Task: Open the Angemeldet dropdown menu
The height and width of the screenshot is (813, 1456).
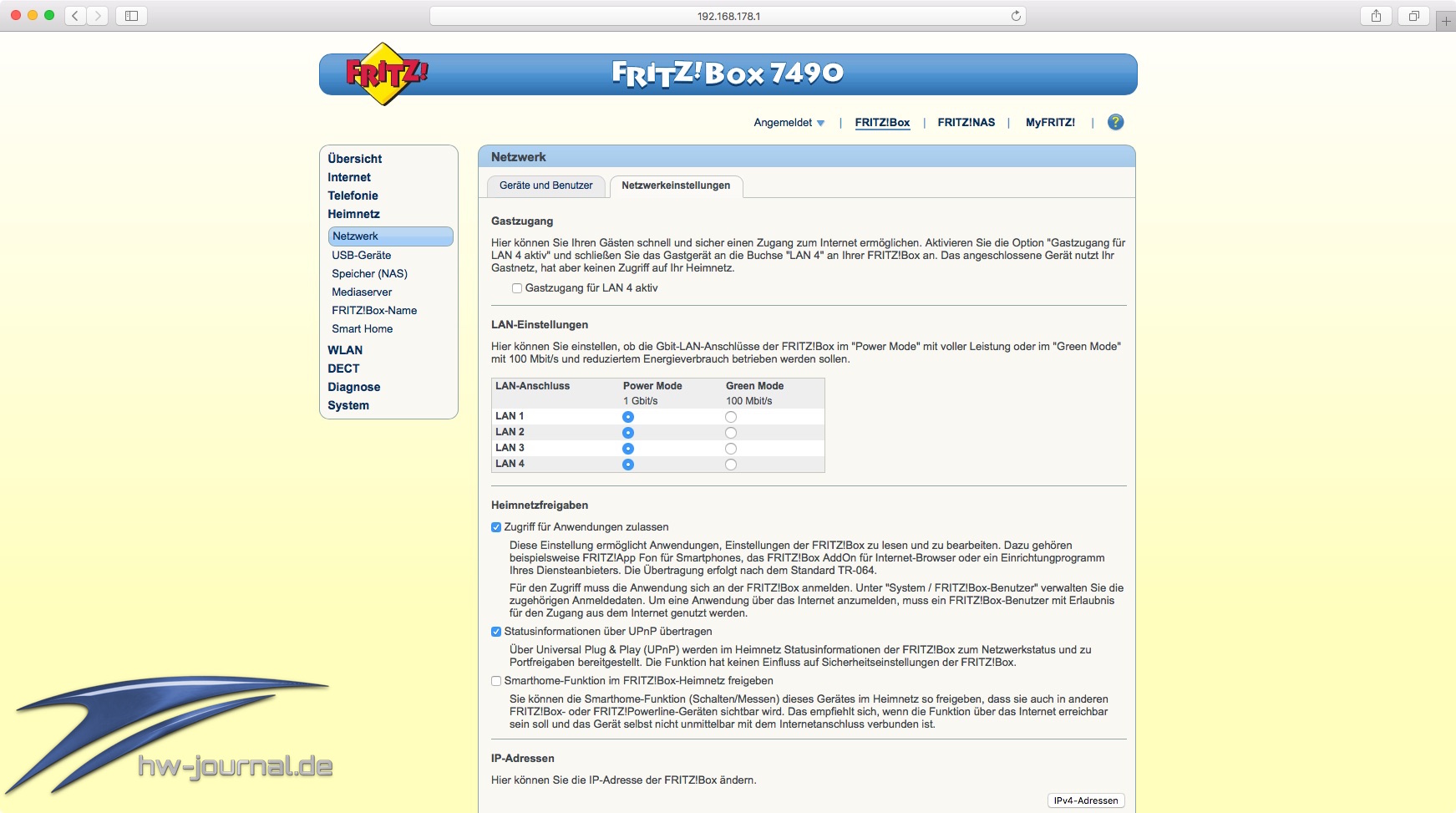Action: pyautogui.click(x=789, y=123)
